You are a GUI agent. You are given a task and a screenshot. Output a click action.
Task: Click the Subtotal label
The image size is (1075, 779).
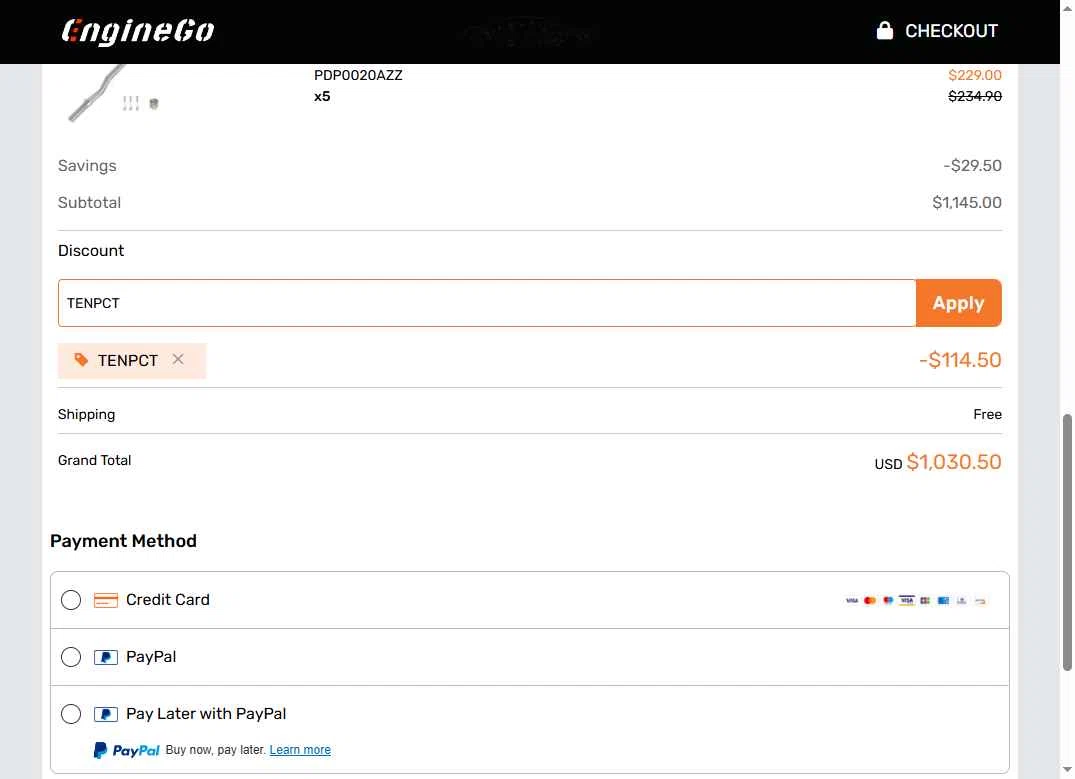click(89, 203)
